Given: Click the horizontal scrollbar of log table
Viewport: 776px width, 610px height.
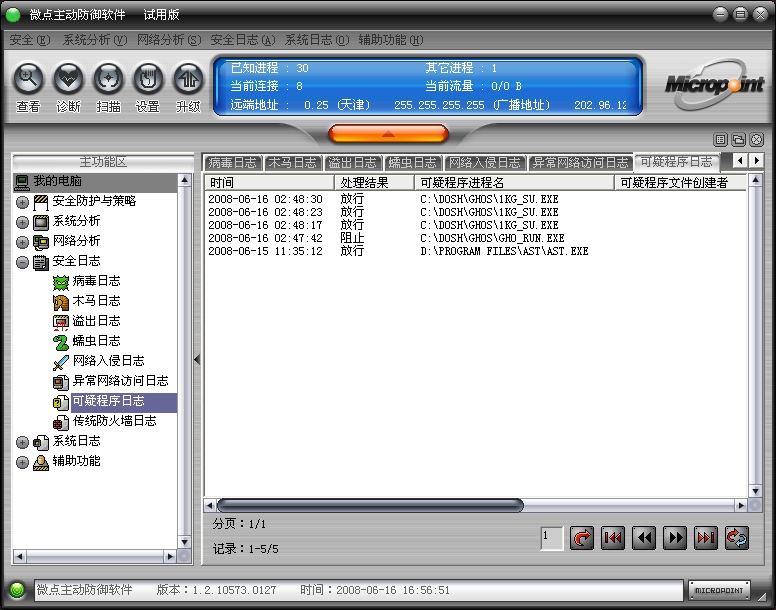Looking at the screenshot, I should coord(369,506).
